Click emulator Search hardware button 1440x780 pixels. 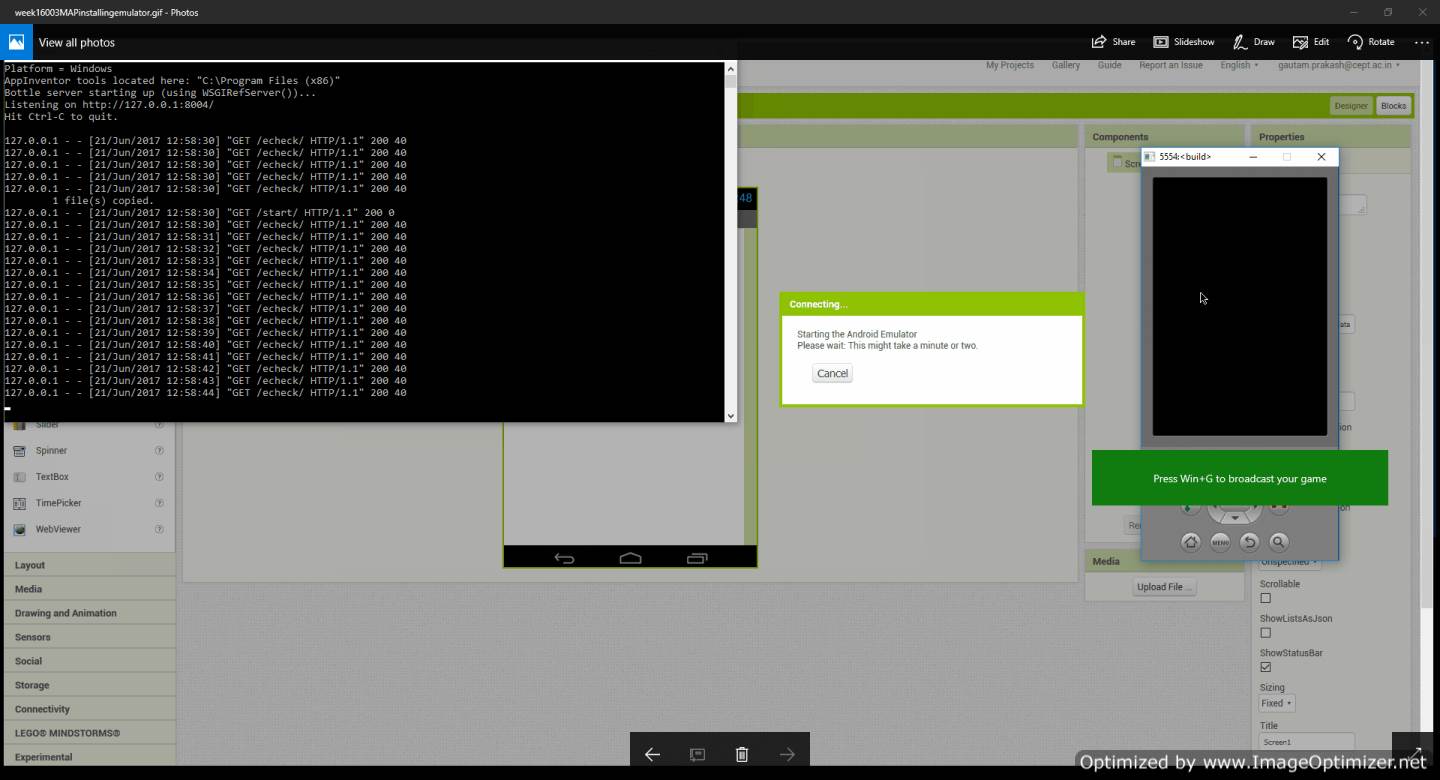(1278, 542)
